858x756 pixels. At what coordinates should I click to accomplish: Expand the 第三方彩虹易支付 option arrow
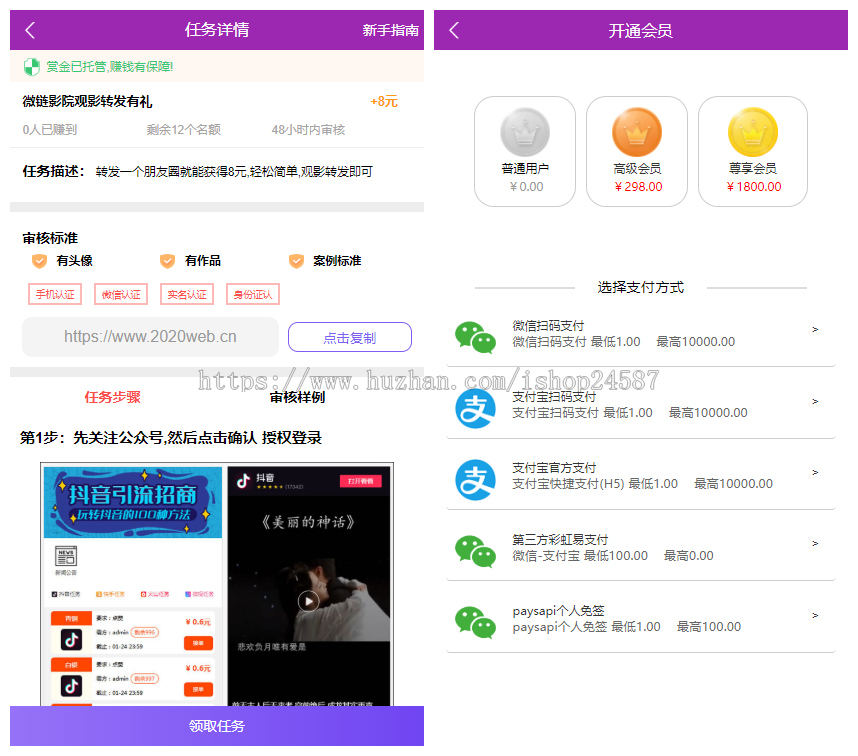815,543
